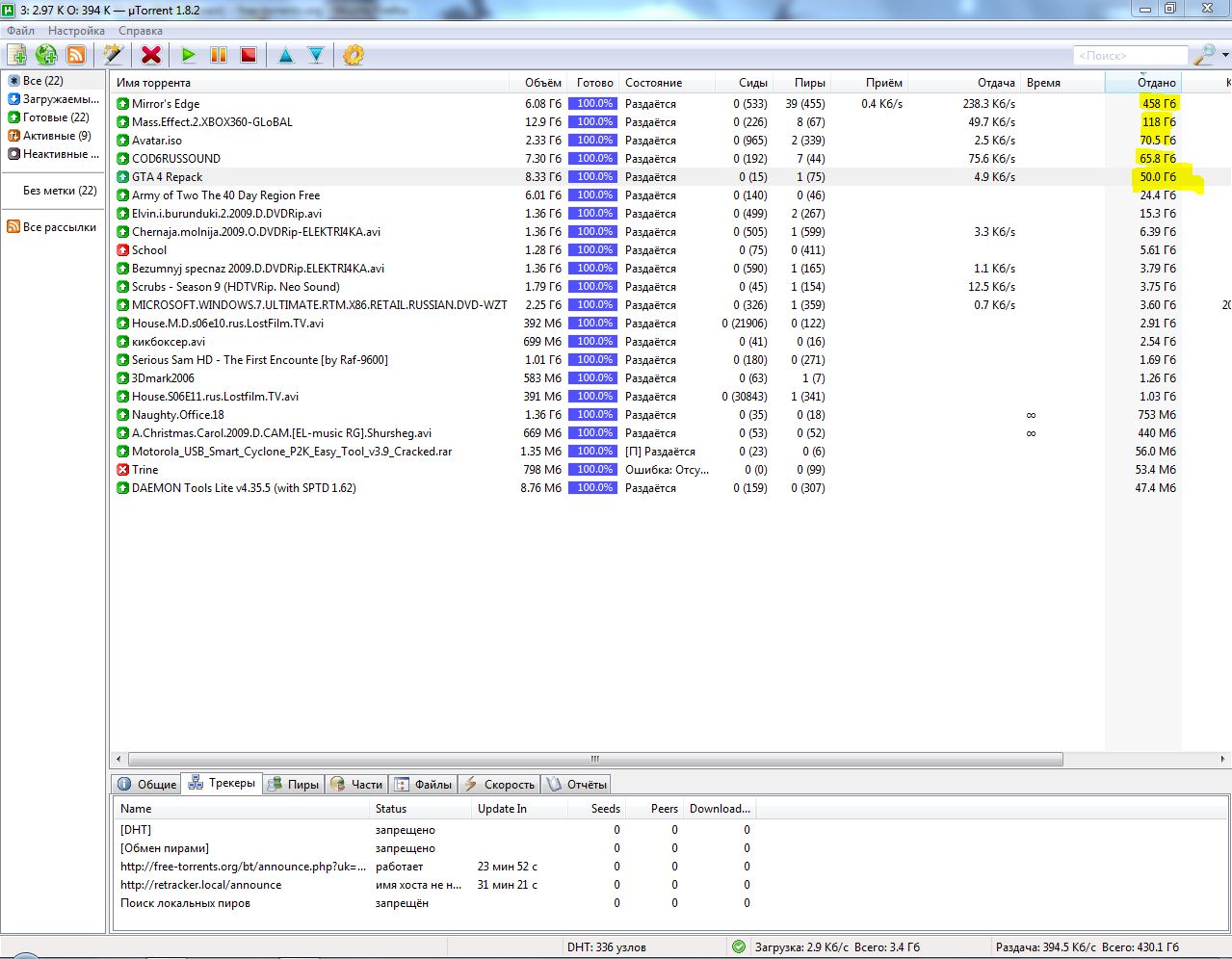Viewport: 1232px width, 959px height.
Task: Open Preferences gear icon
Action: click(x=354, y=55)
